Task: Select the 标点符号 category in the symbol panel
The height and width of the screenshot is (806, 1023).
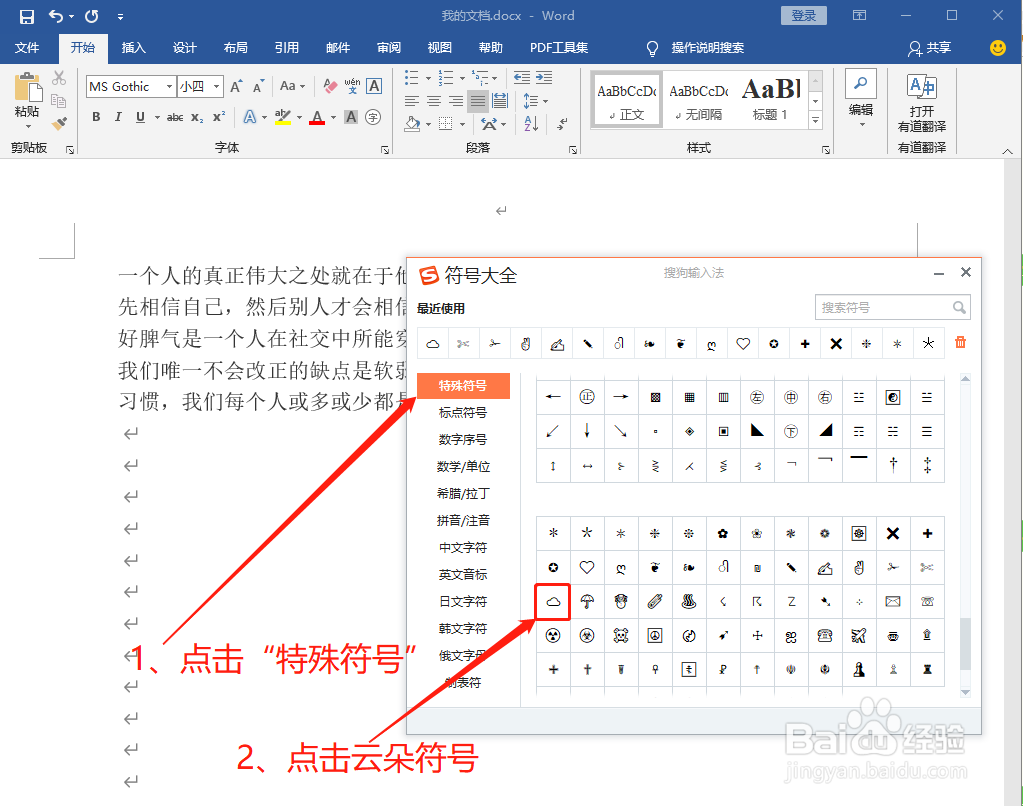Action: pyautogui.click(x=462, y=412)
